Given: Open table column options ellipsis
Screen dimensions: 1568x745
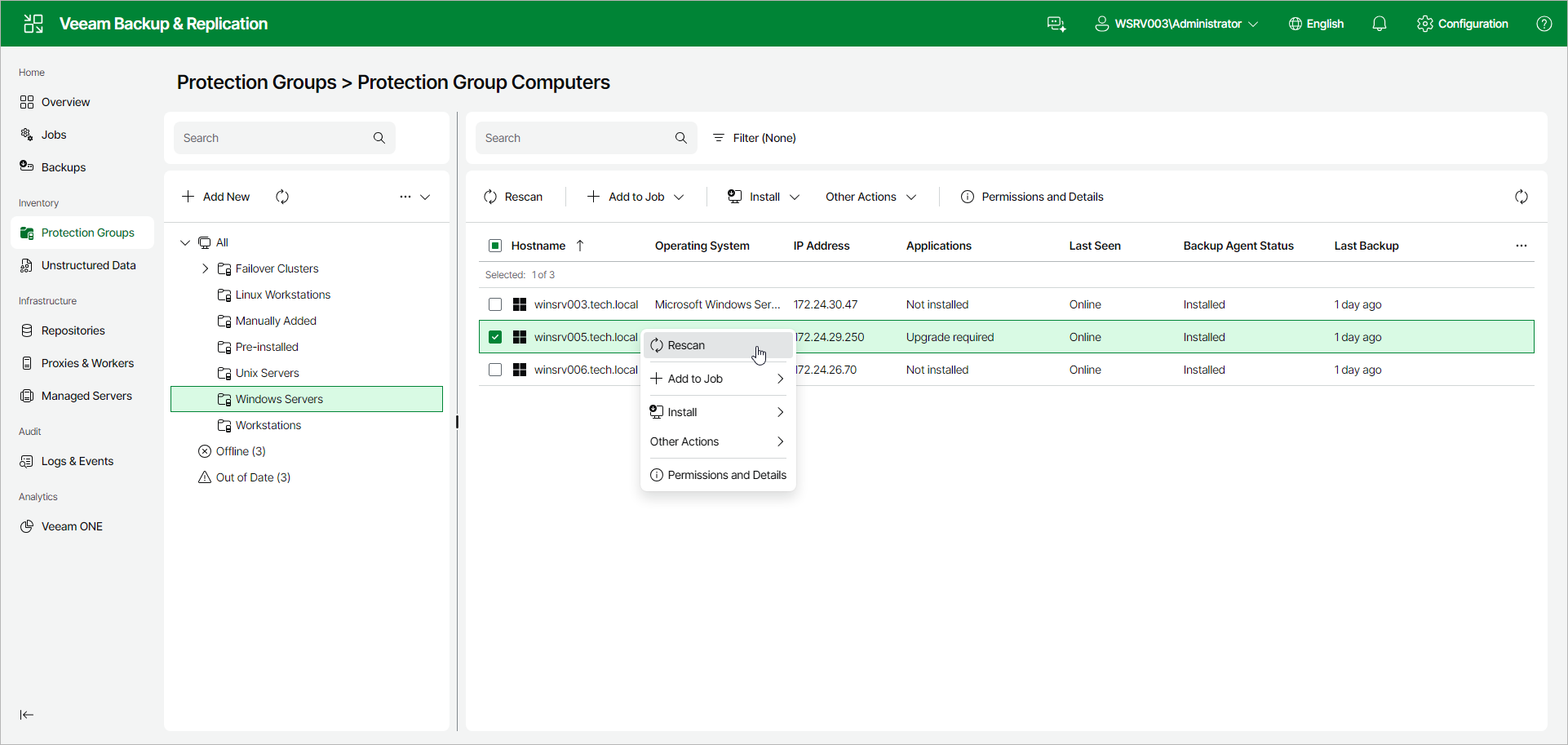Looking at the screenshot, I should click(x=1521, y=246).
